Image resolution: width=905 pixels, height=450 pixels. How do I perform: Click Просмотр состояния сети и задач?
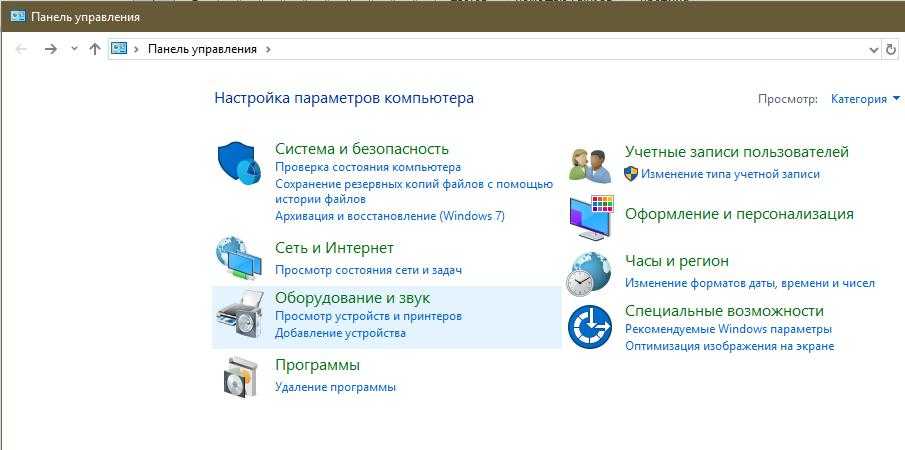368,270
